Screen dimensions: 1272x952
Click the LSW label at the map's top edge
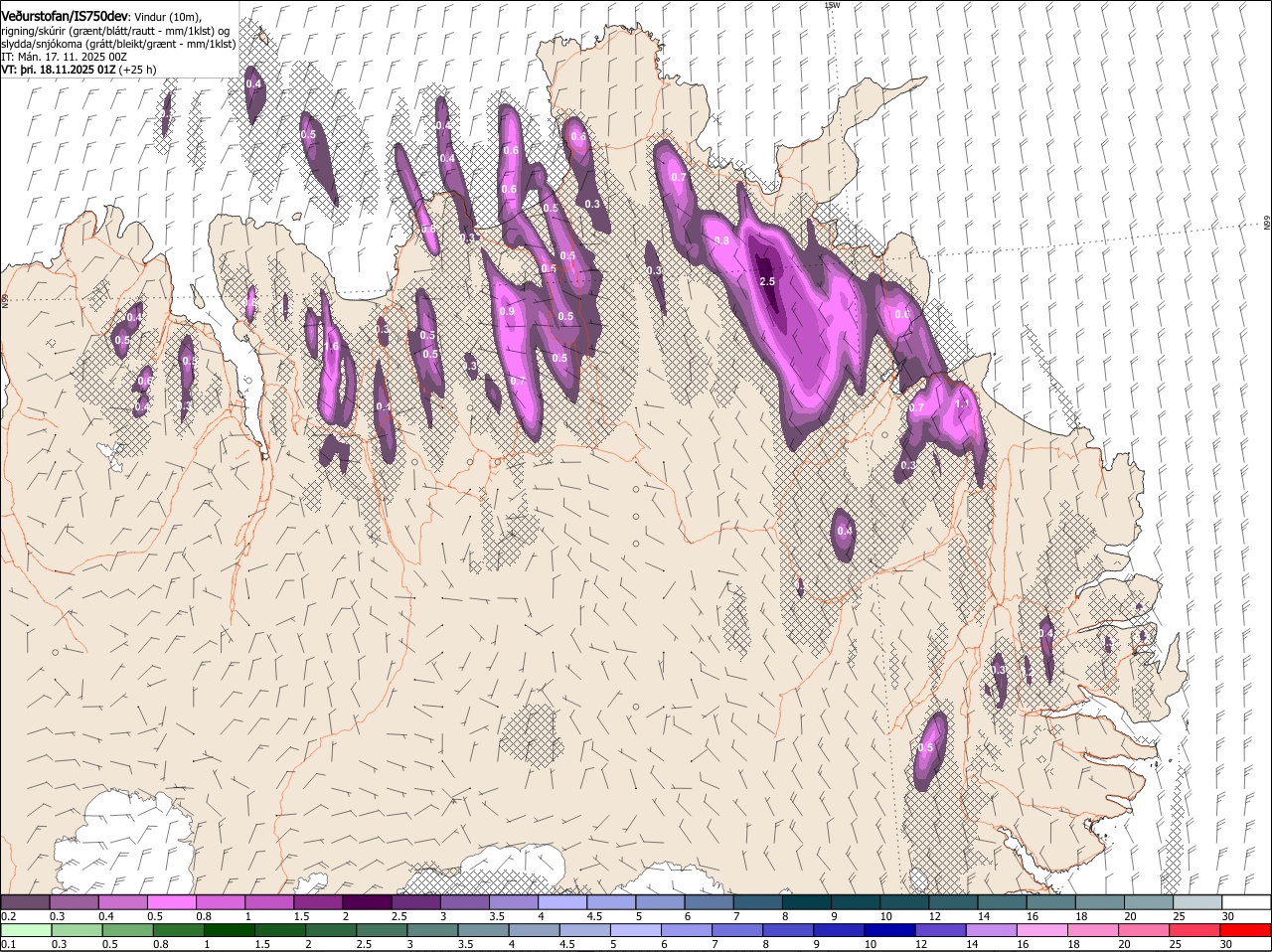[x=833, y=5]
